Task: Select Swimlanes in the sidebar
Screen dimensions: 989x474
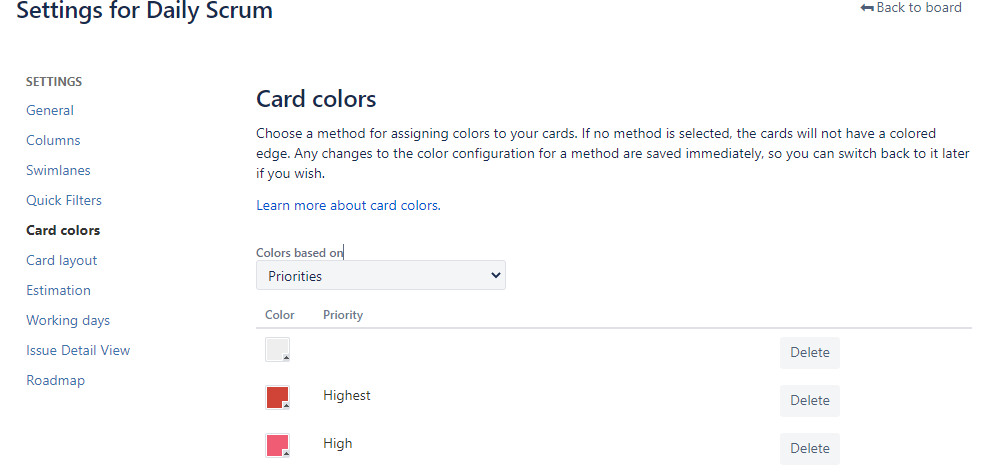Action: [x=58, y=170]
